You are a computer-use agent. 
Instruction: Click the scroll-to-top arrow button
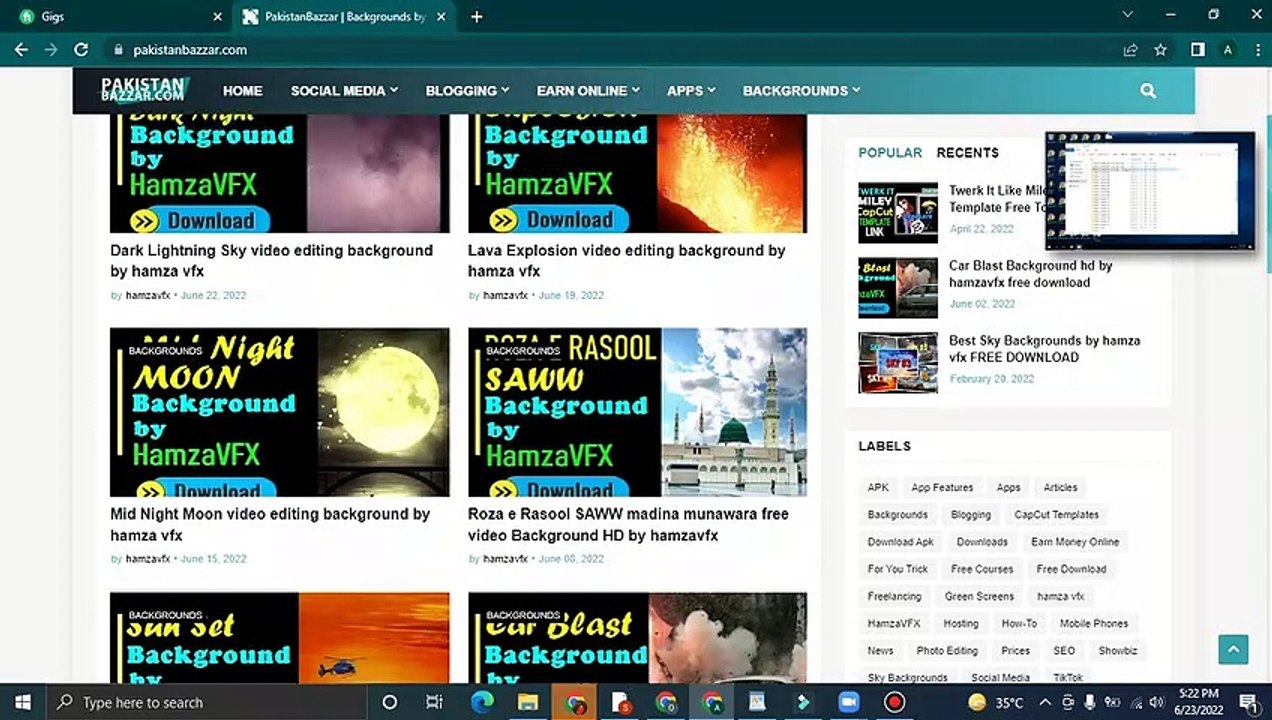1233,649
